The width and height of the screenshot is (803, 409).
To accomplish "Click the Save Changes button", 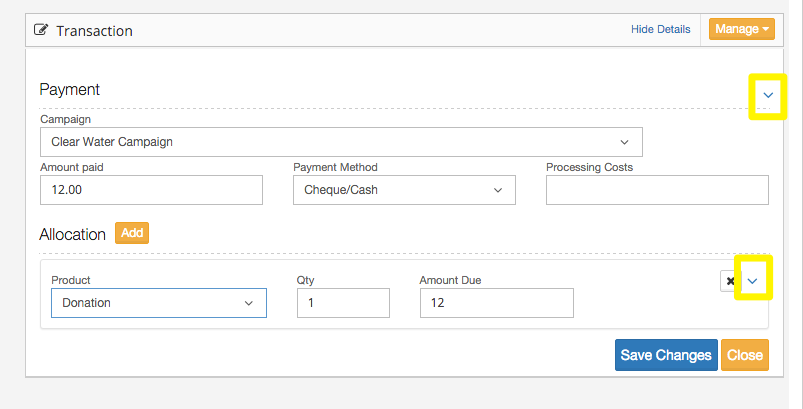I will coord(665,355).
